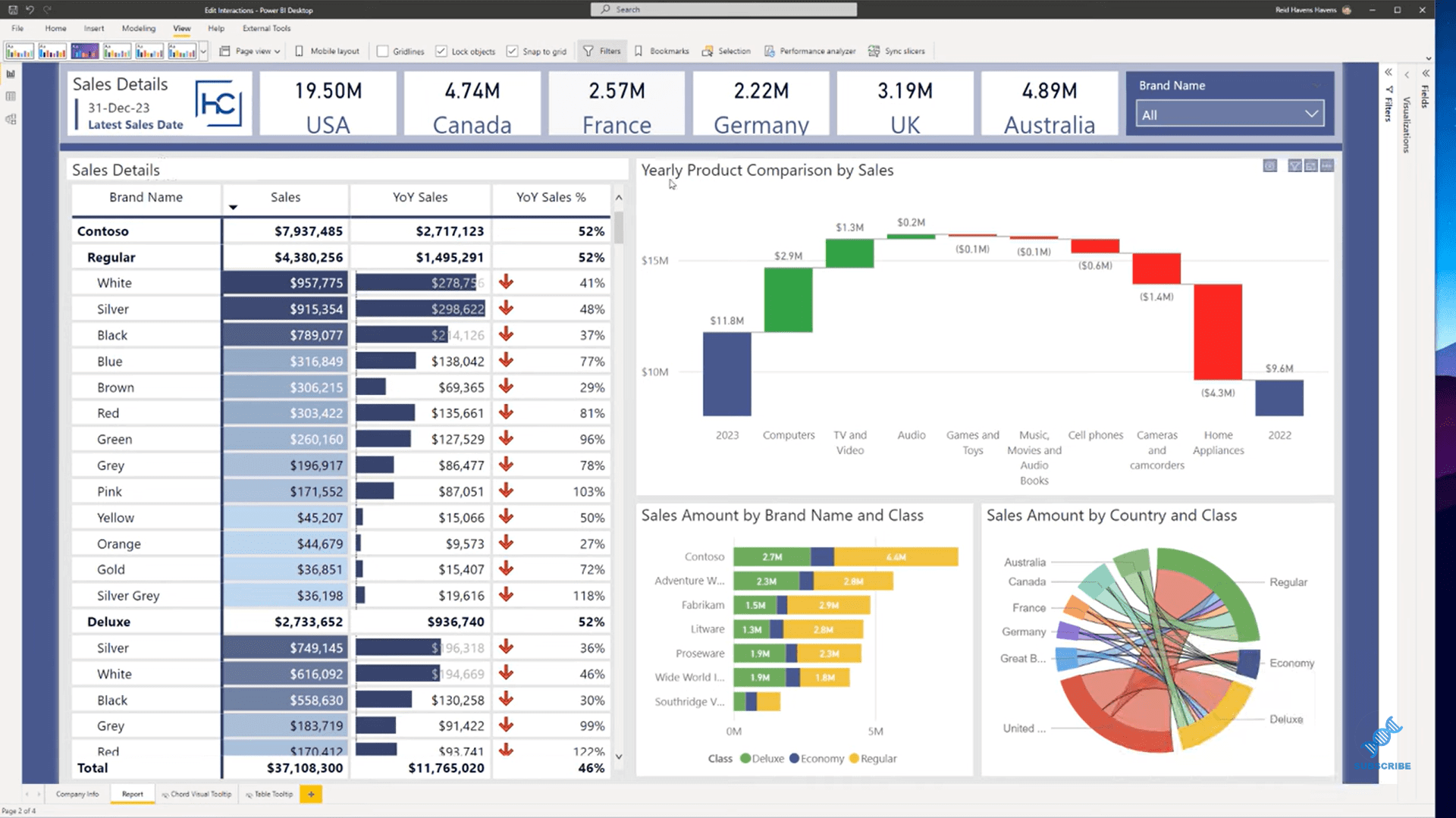
Task: Open the External Tools ribbon tab
Action: 266,28
